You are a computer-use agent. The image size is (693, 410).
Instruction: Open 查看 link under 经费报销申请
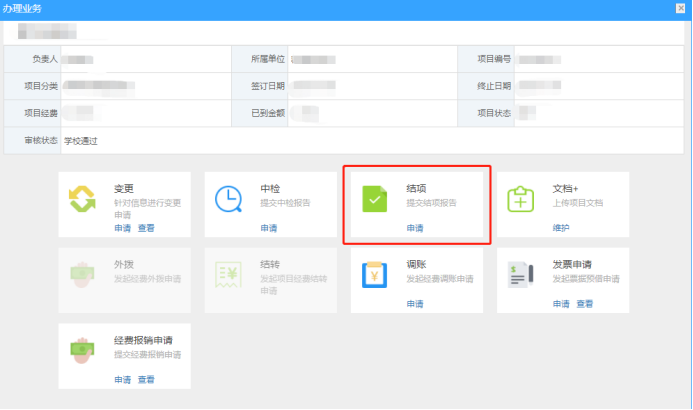pyautogui.click(x=146, y=379)
